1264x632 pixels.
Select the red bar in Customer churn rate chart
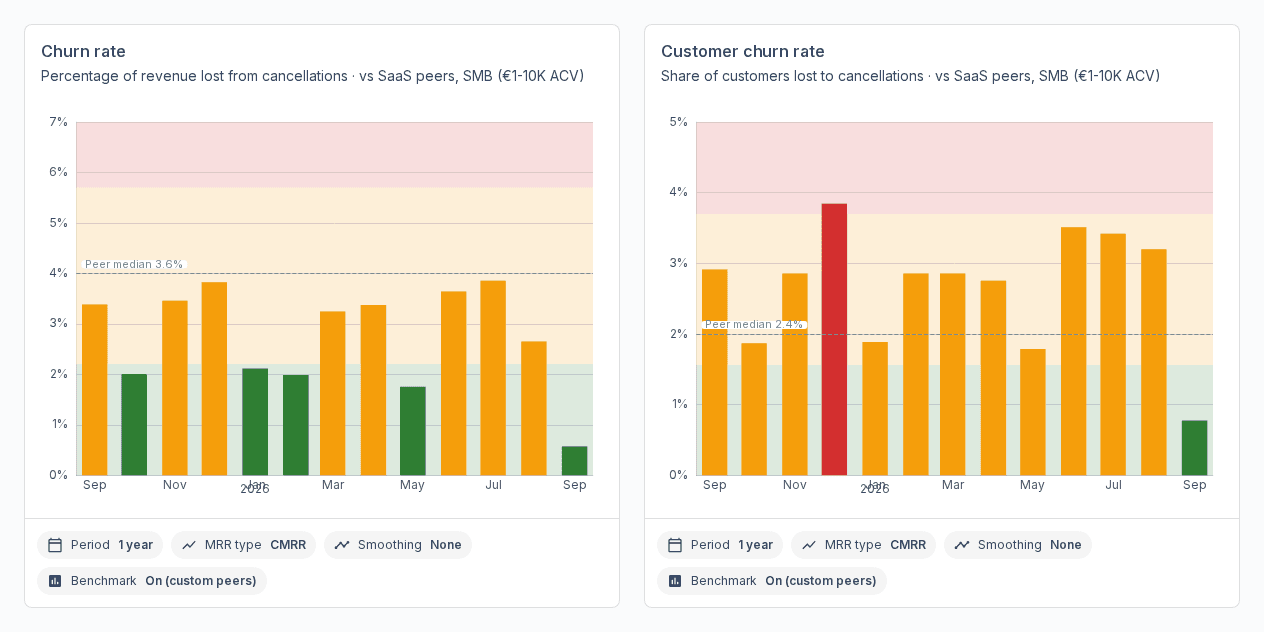(834, 340)
